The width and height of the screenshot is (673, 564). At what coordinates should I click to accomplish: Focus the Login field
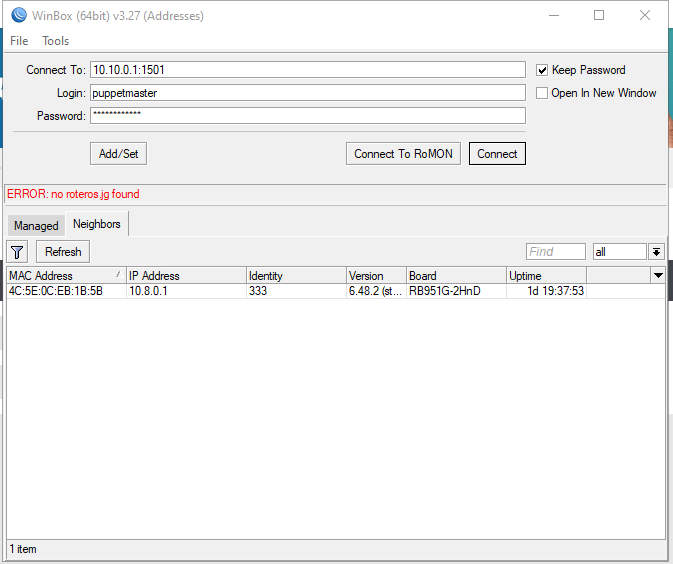(x=308, y=93)
